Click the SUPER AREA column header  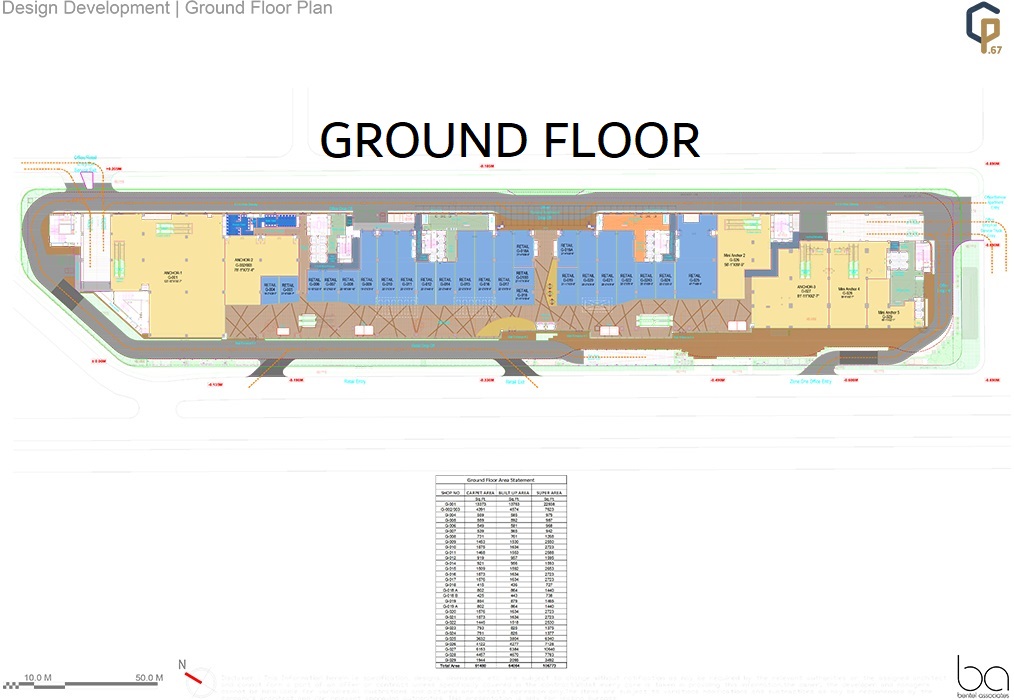point(547,492)
